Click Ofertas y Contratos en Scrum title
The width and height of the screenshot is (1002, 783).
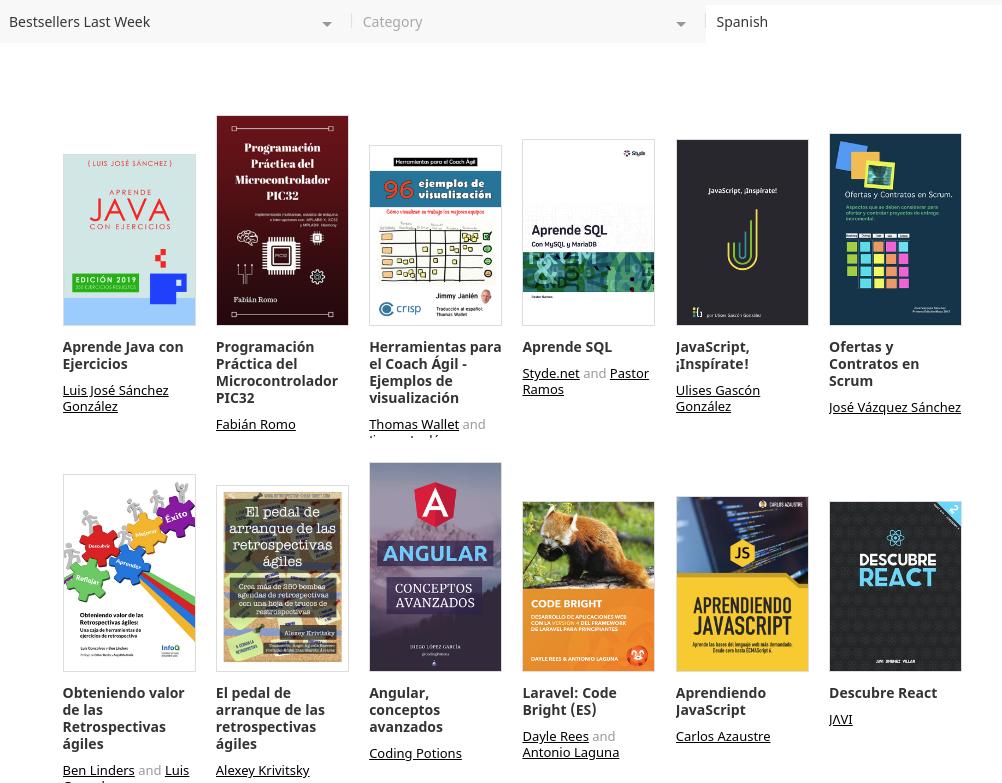[874, 364]
